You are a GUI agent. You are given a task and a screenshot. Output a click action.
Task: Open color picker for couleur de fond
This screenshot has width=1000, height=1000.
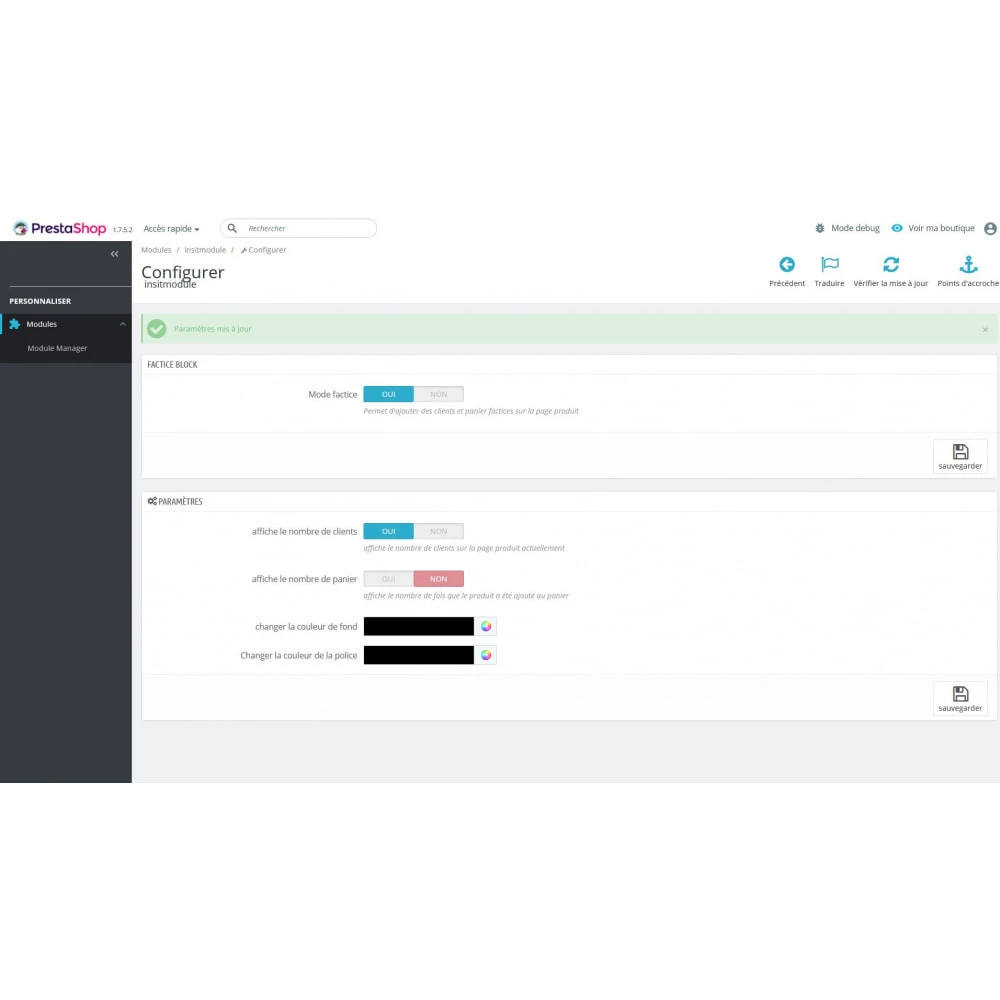click(486, 627)
